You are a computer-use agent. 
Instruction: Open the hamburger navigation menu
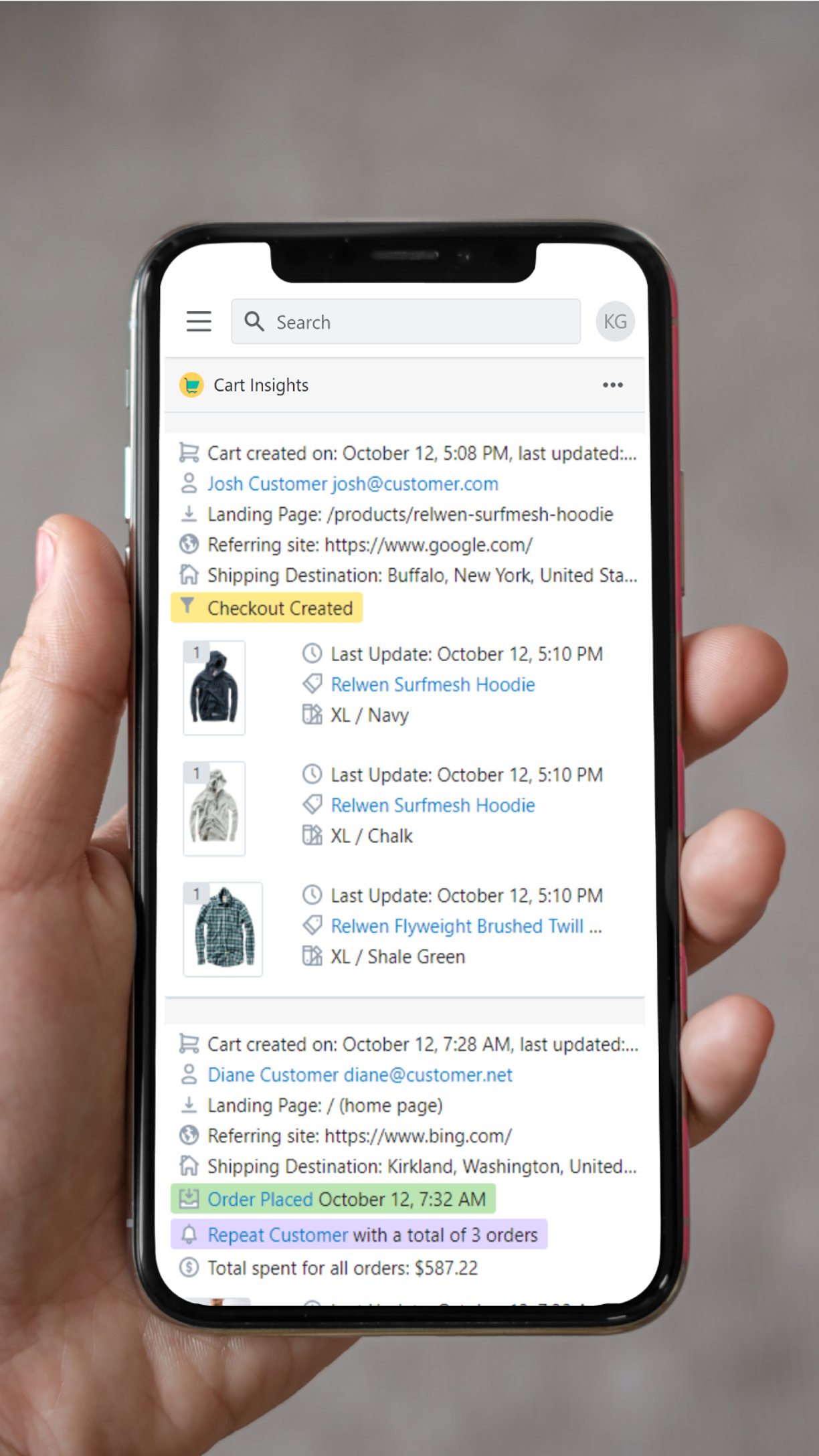(x=199, y=322)
